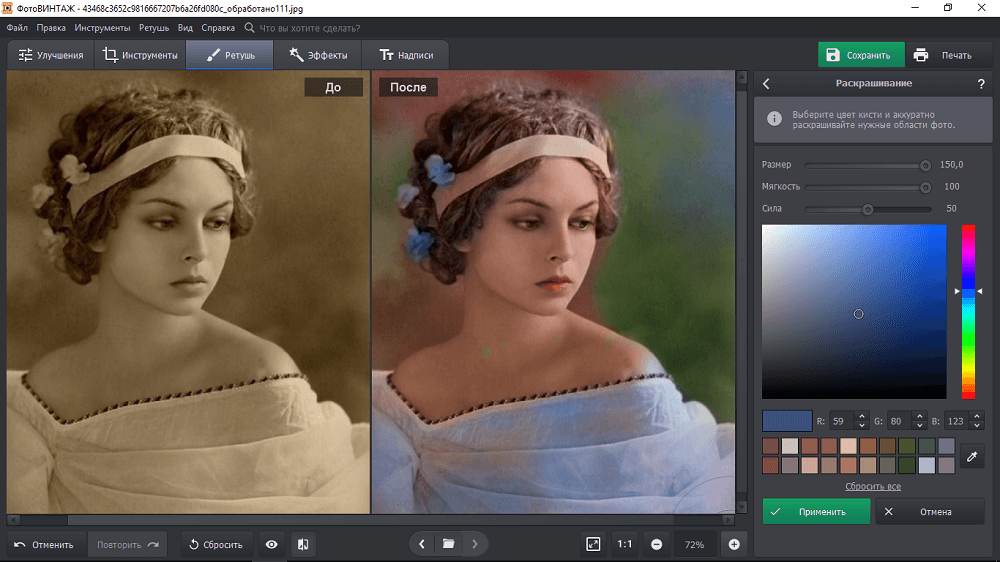The image size is (1000, 562).
Task: Open the Инструменты menu
Action: (103, 28)
